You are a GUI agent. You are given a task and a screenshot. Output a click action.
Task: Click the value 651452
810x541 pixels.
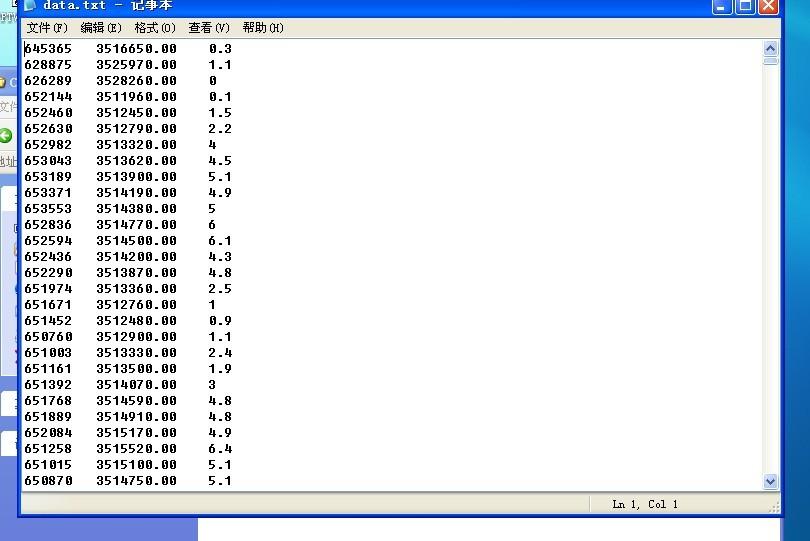click(x=48, y=321)
